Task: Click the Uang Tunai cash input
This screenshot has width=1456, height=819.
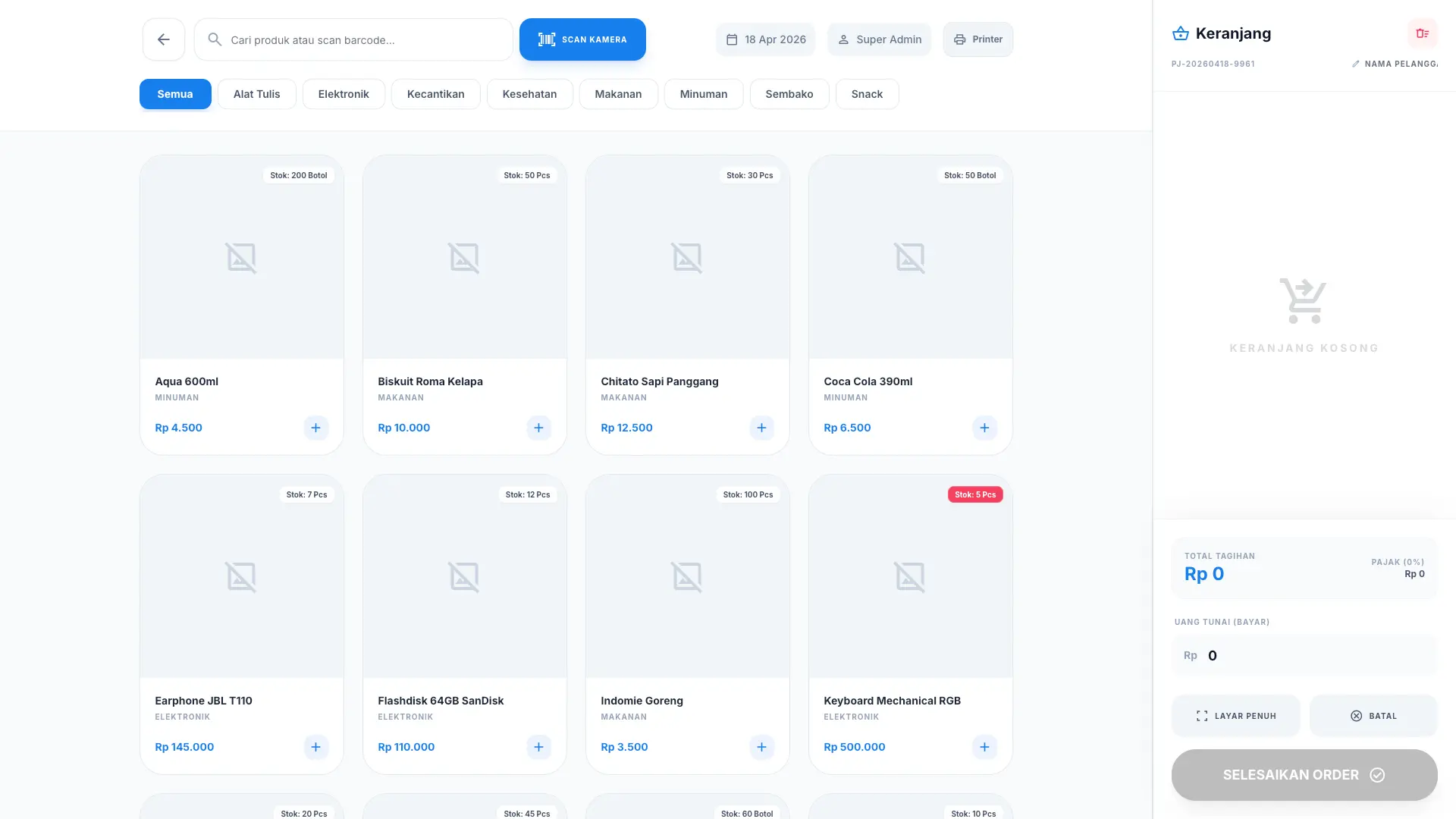Action: (1304, 655)
